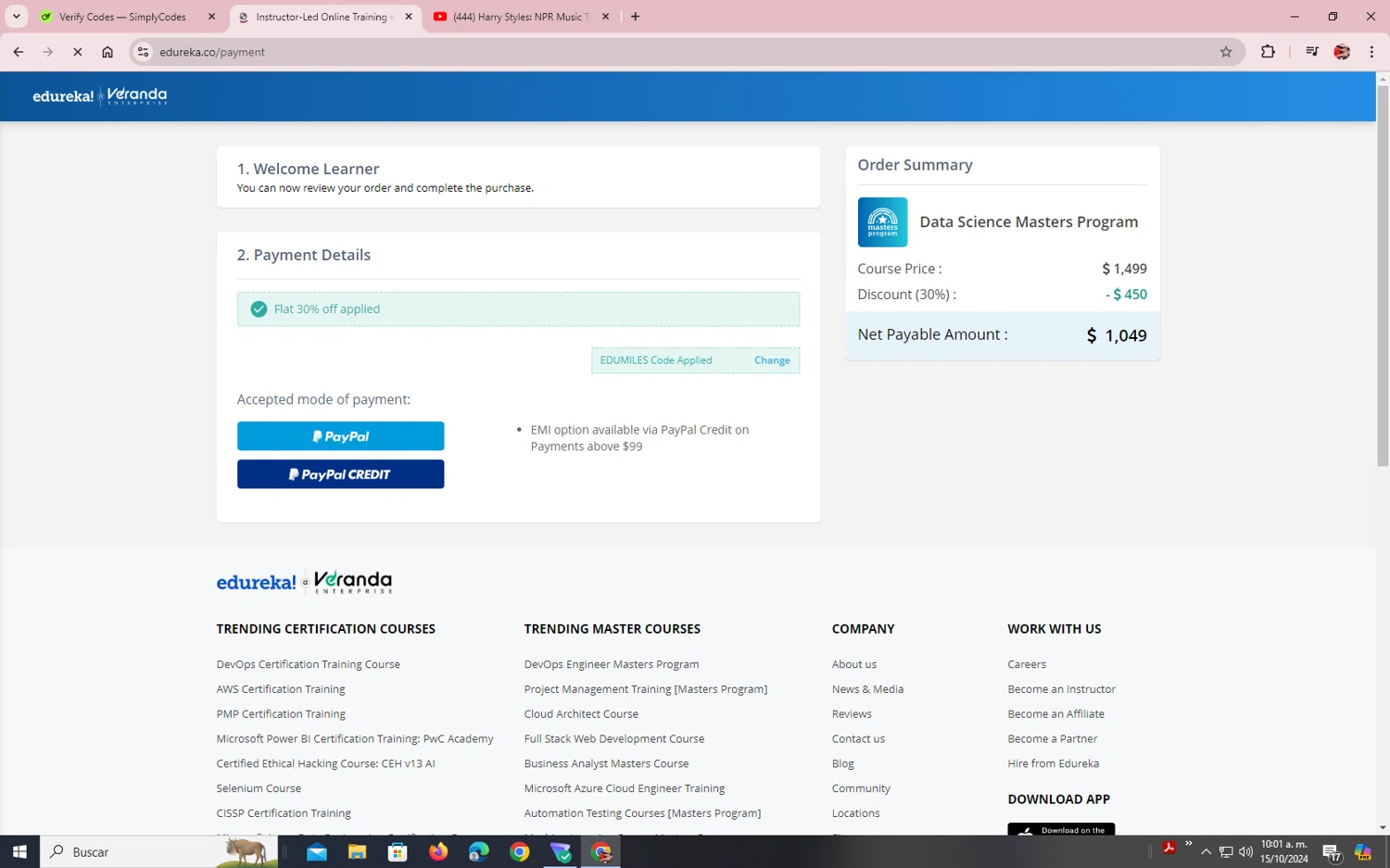Switch to Verify Codes SimplyCodes tab
The image size is (1390, 868).
coord(122,17)
